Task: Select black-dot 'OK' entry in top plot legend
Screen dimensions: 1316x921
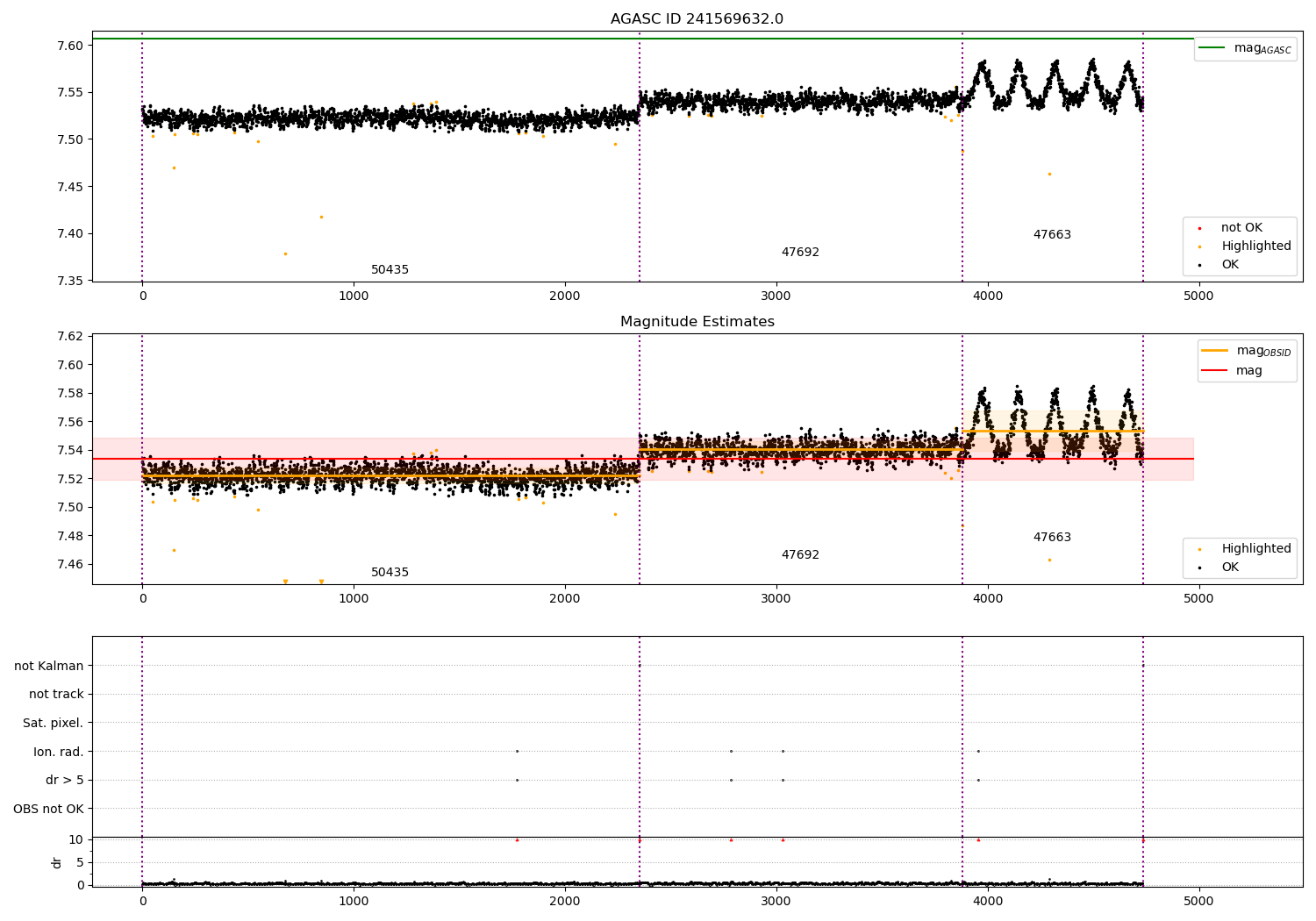Action: pos(1230,265)
